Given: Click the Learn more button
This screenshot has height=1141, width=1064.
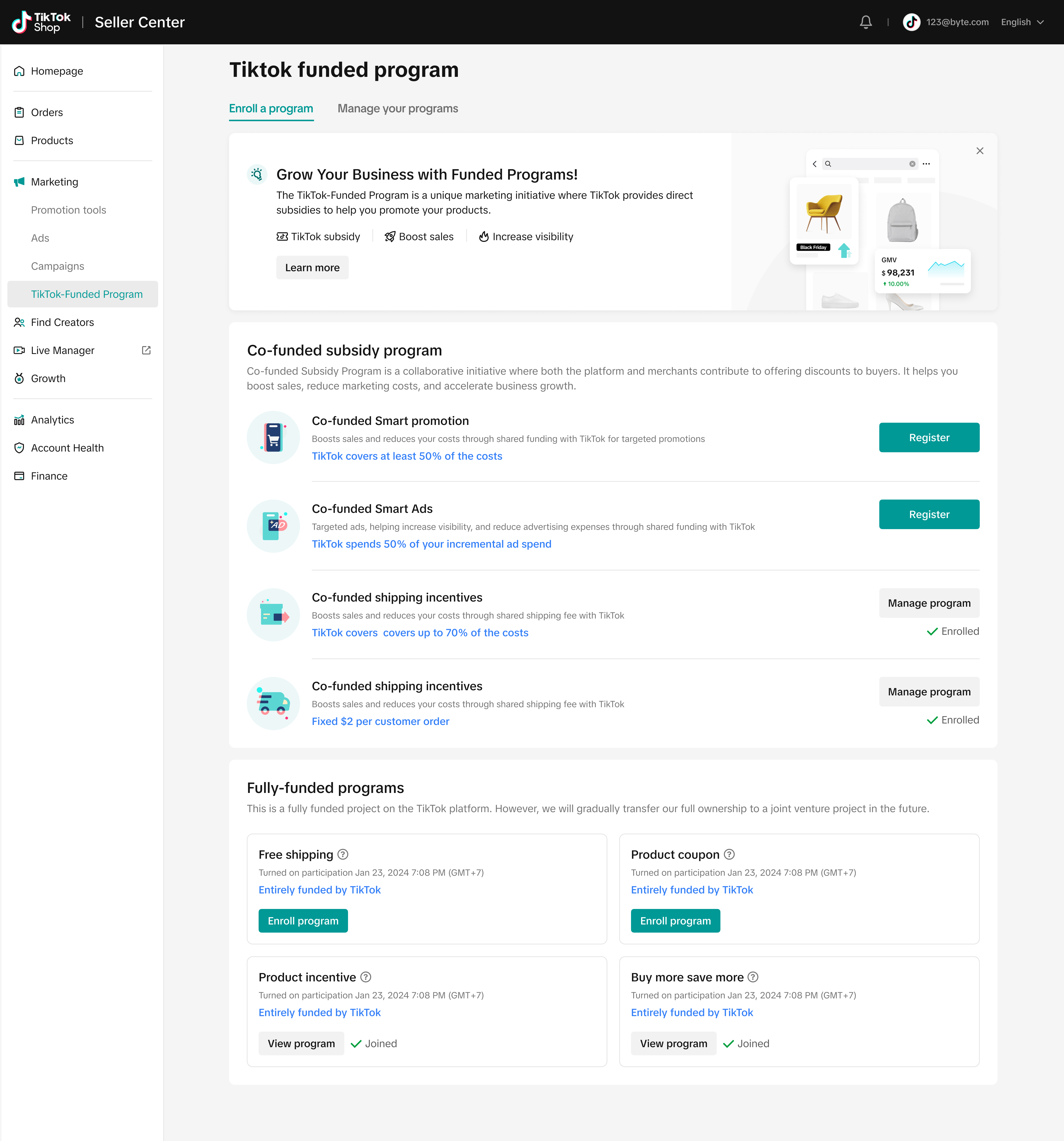Looking at the screenshot, I should [x=312, y=268].
